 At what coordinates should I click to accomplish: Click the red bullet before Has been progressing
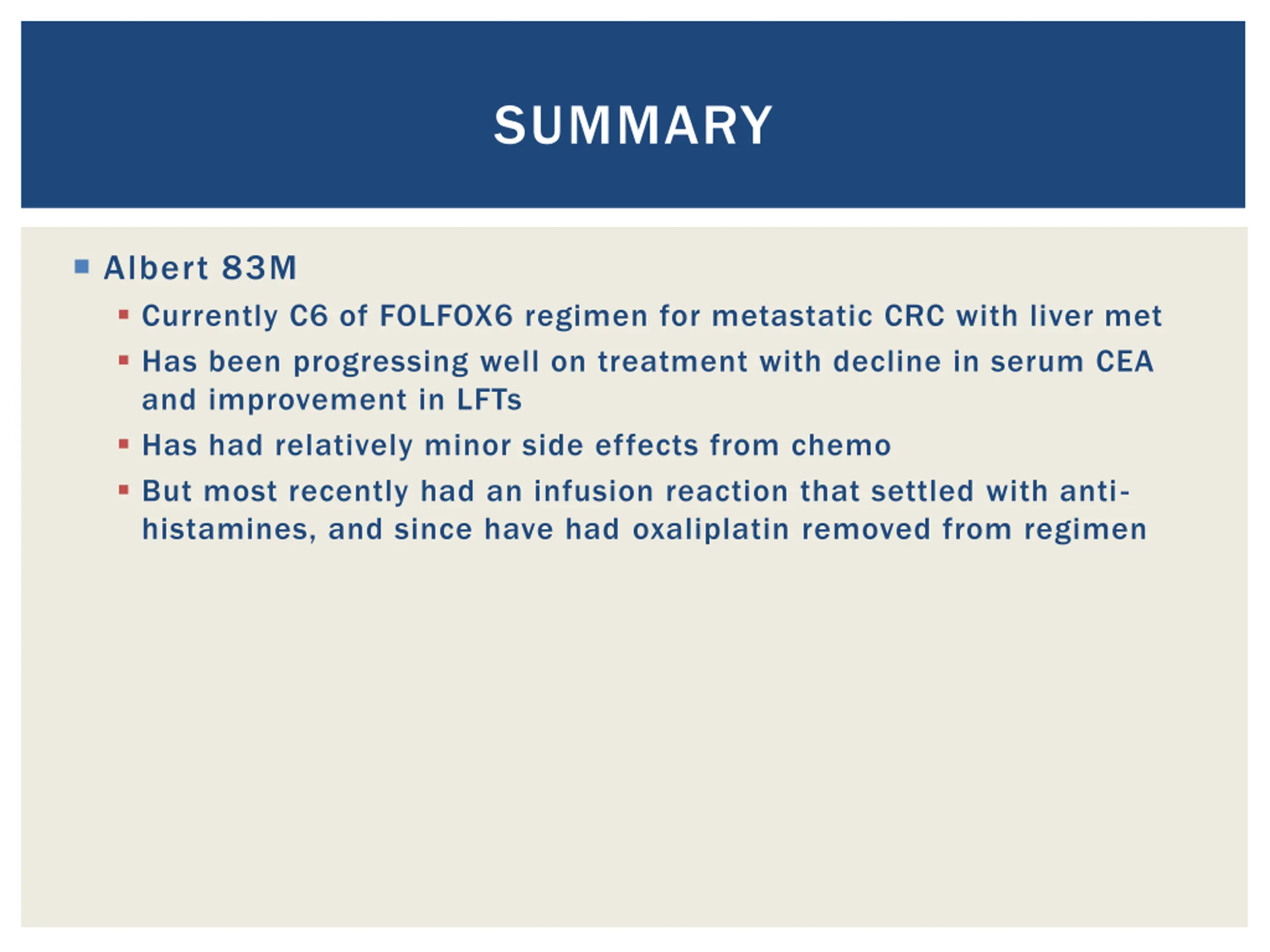tap(124, 360)
